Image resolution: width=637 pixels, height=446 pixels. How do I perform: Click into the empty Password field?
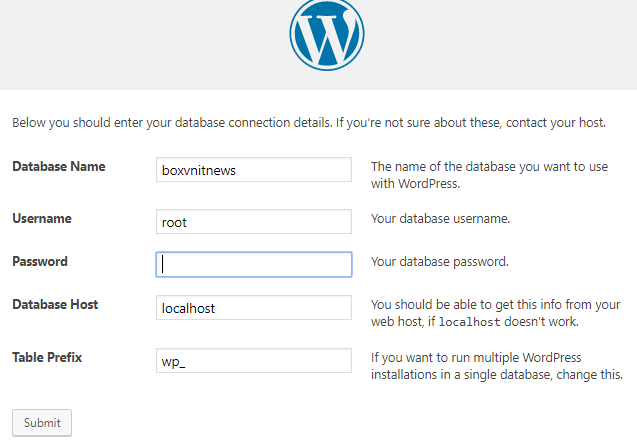[x=254, y=264]
